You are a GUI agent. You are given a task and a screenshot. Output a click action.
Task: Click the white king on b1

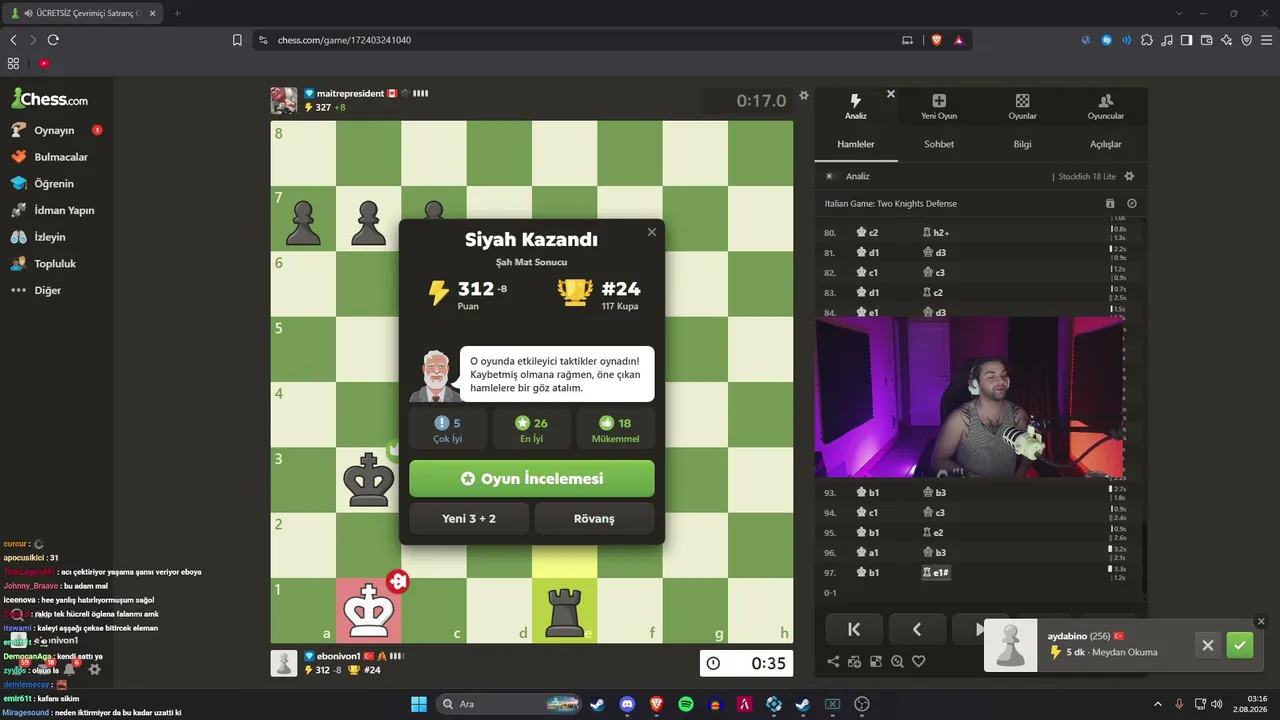[x=368, y=610]
